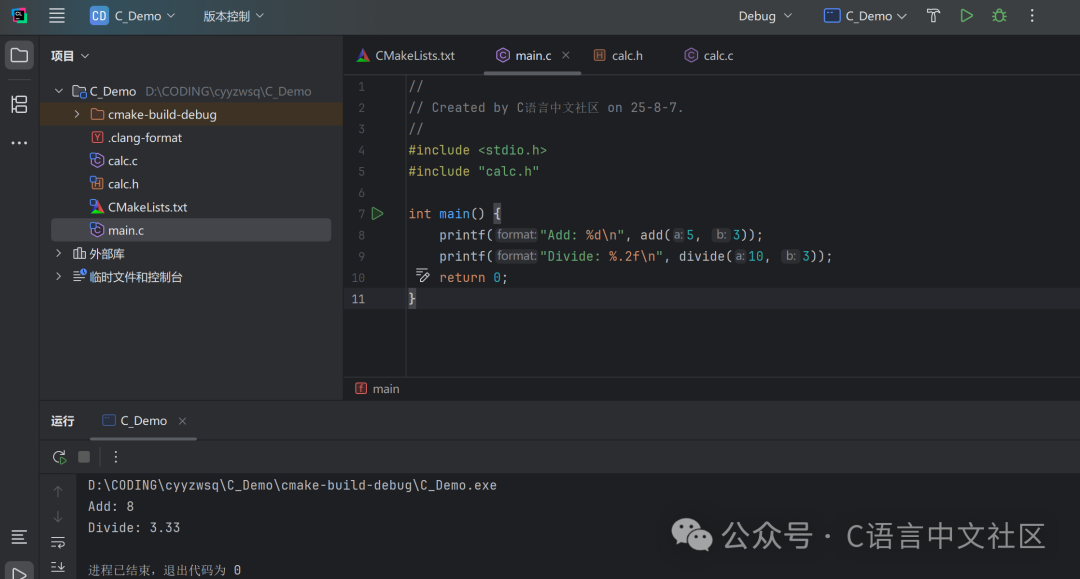Open the Debug build profile dropdown
Image resolution: width=1080 pixels, height=579 pixels.
pyautogui.click(x=765, y=16)
